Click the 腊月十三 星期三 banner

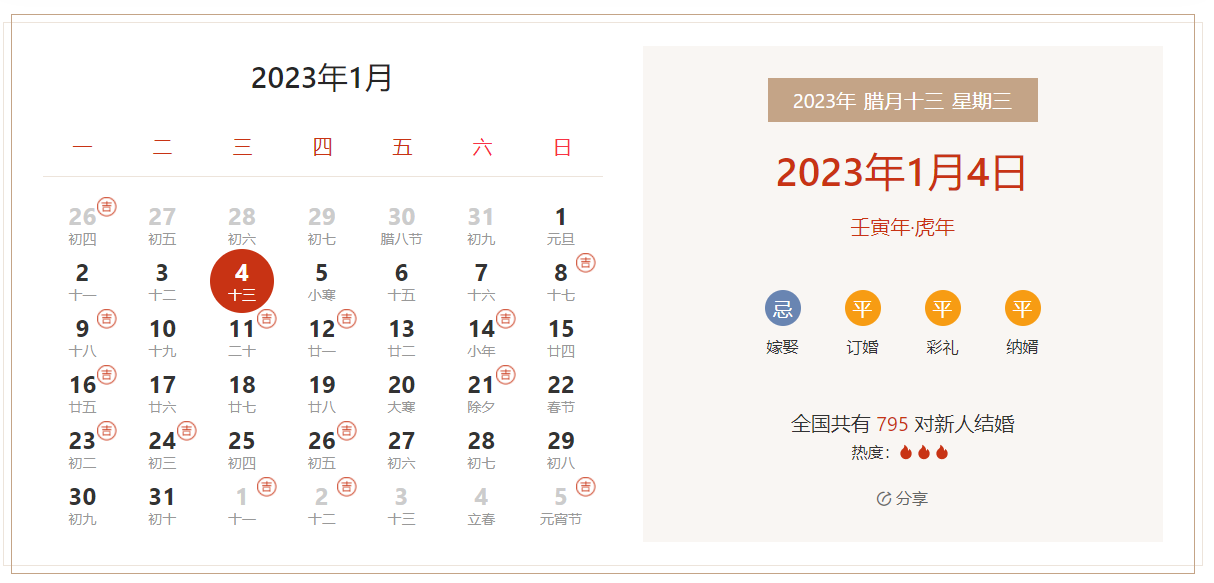click(903, 100)
